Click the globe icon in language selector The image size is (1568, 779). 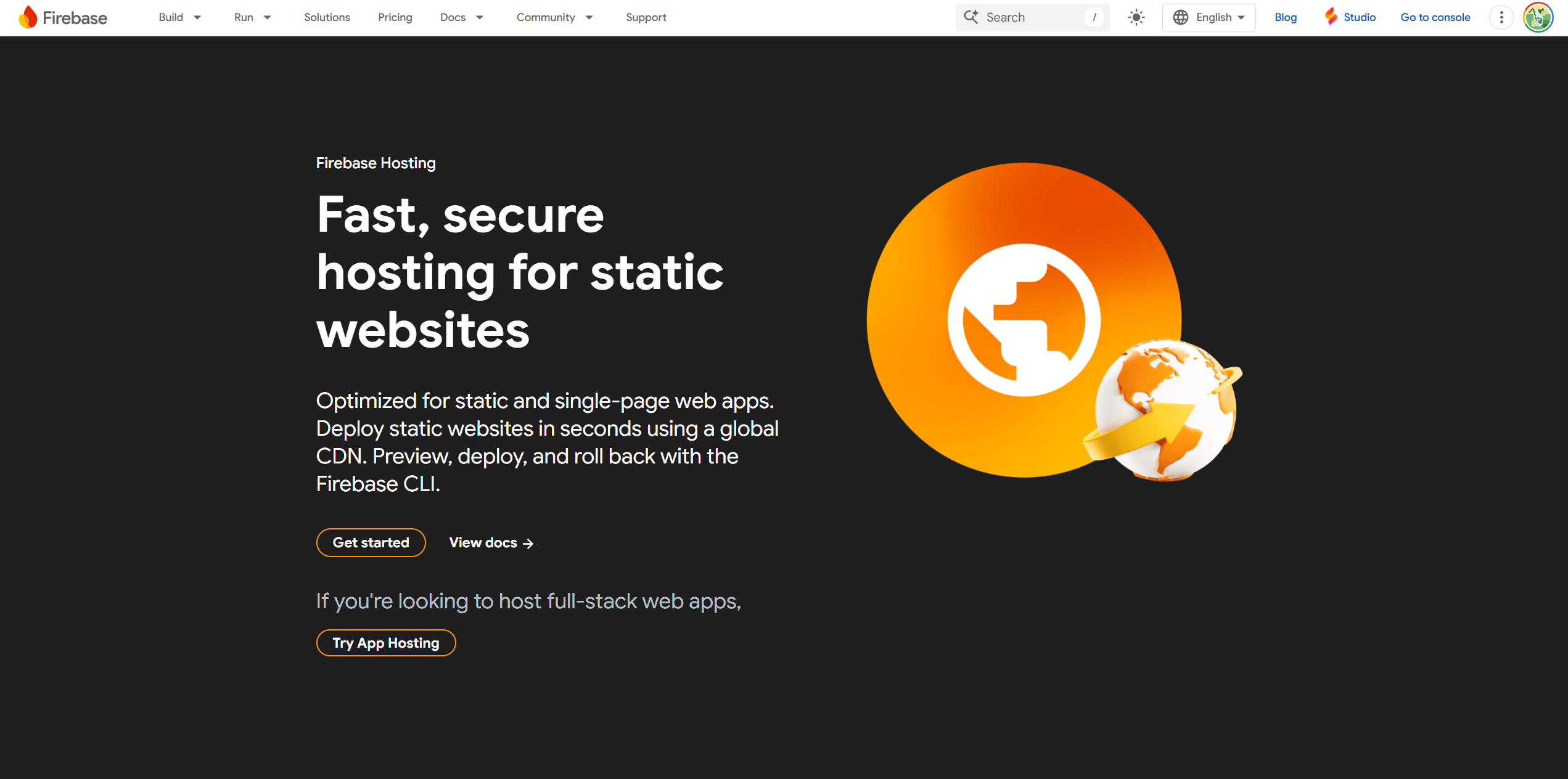click(x=1180, y=17)
